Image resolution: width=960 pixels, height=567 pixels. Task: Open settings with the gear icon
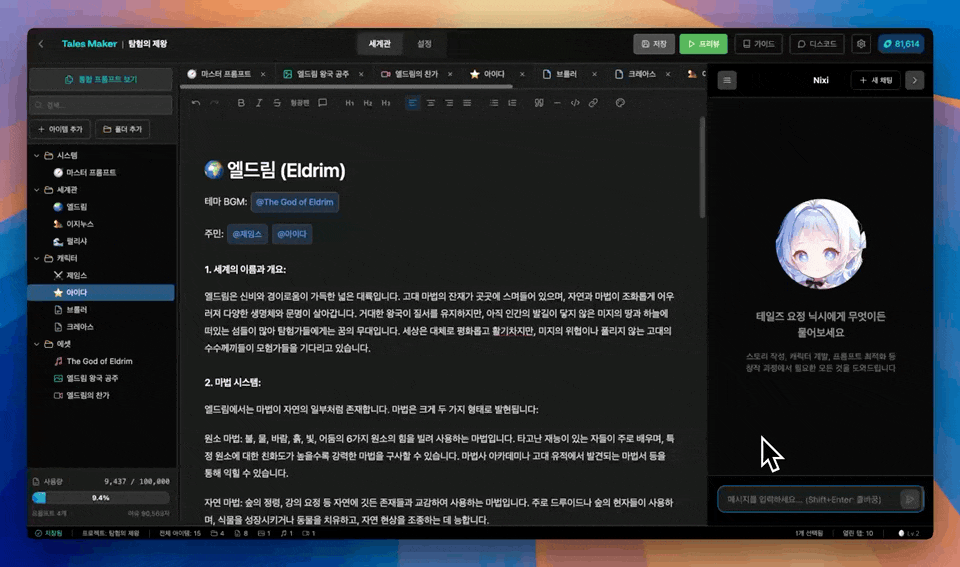point(860,44)
